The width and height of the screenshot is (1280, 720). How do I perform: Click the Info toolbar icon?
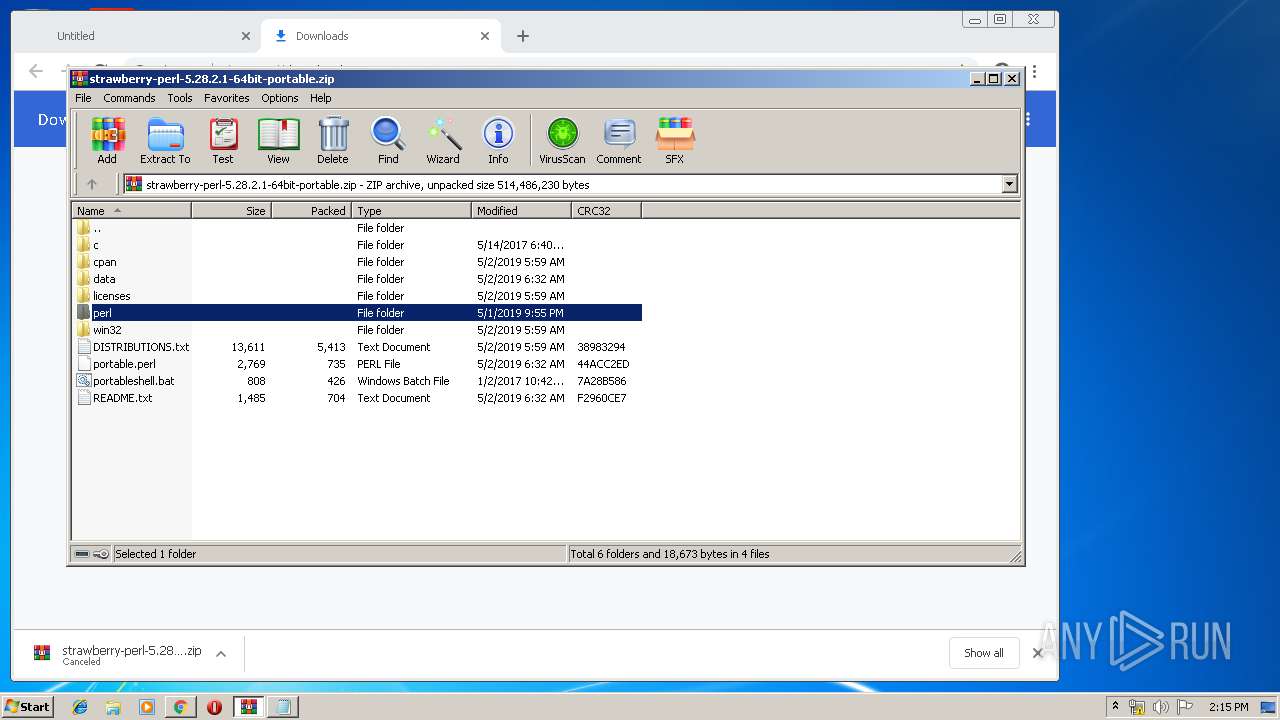[x=498, y=140]
